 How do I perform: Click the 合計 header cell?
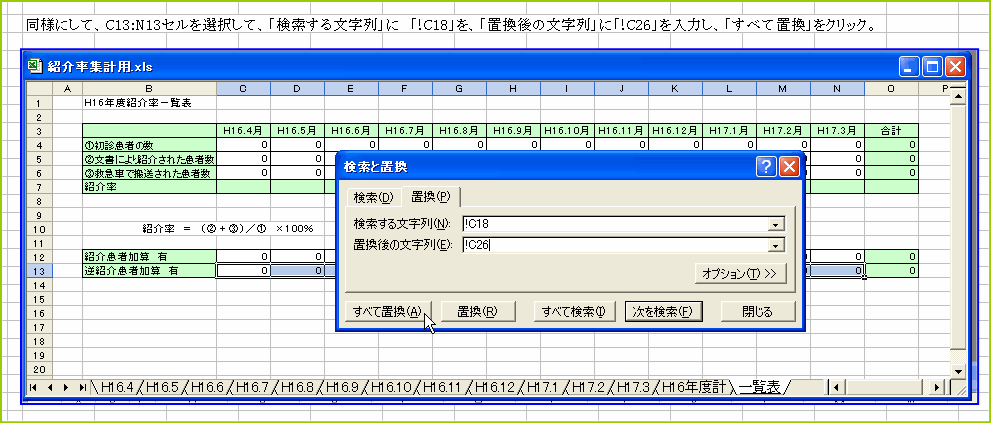[891, 131]
